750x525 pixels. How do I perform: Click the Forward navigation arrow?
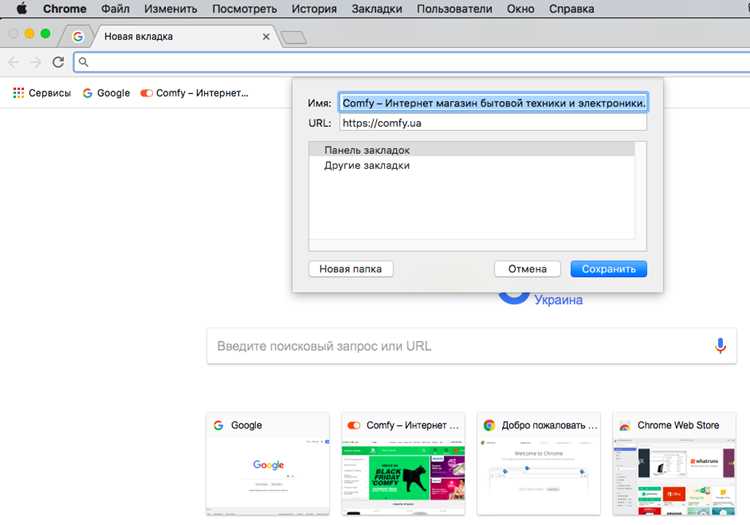point(36,62)
